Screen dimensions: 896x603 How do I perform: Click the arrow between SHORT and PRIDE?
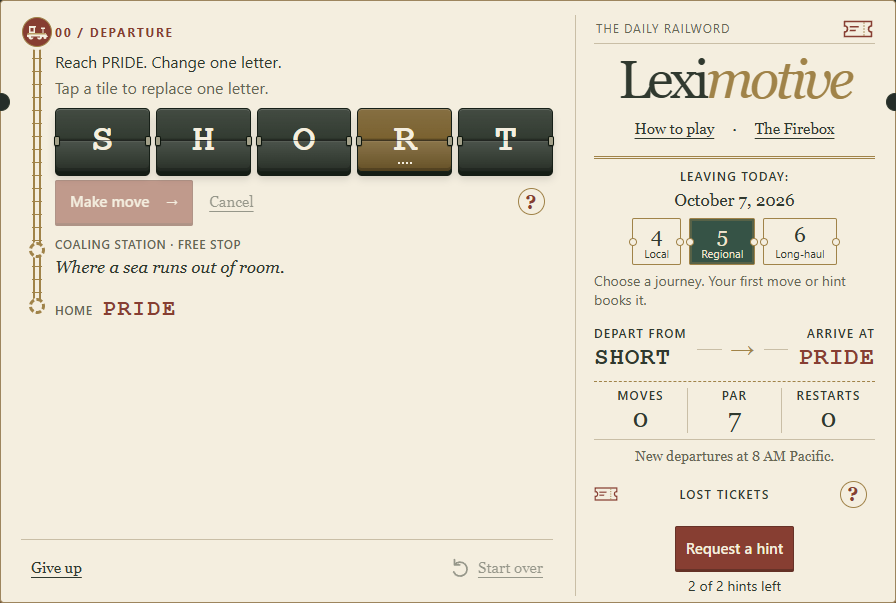pos(742,350)
